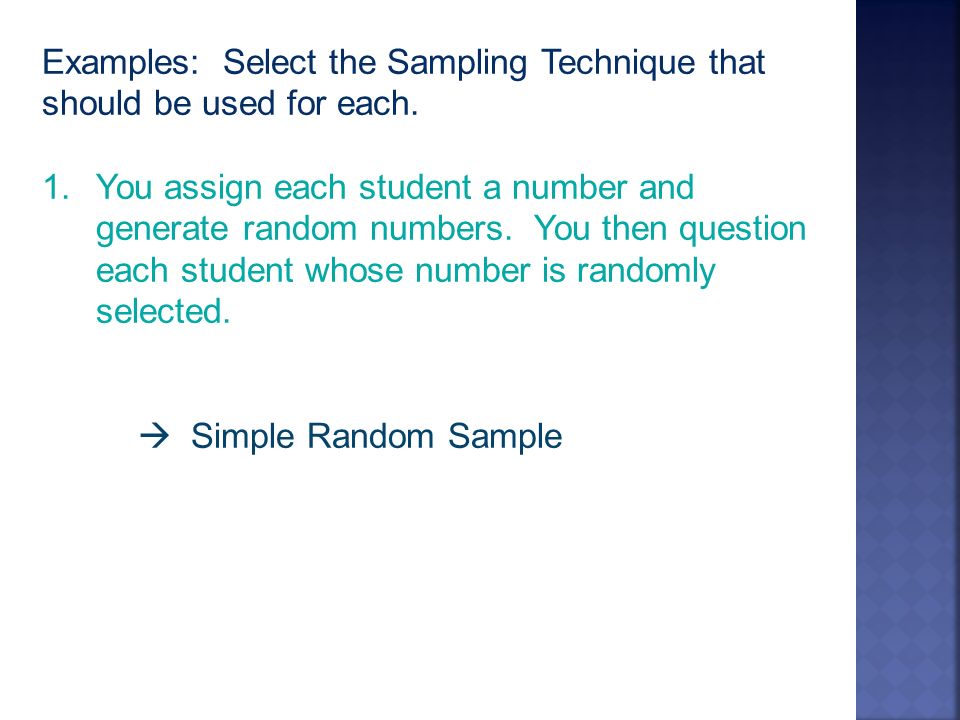Click the word 'Simple' in the answer
The width and height of the screenshot is (960, 720).
point(242,437)
